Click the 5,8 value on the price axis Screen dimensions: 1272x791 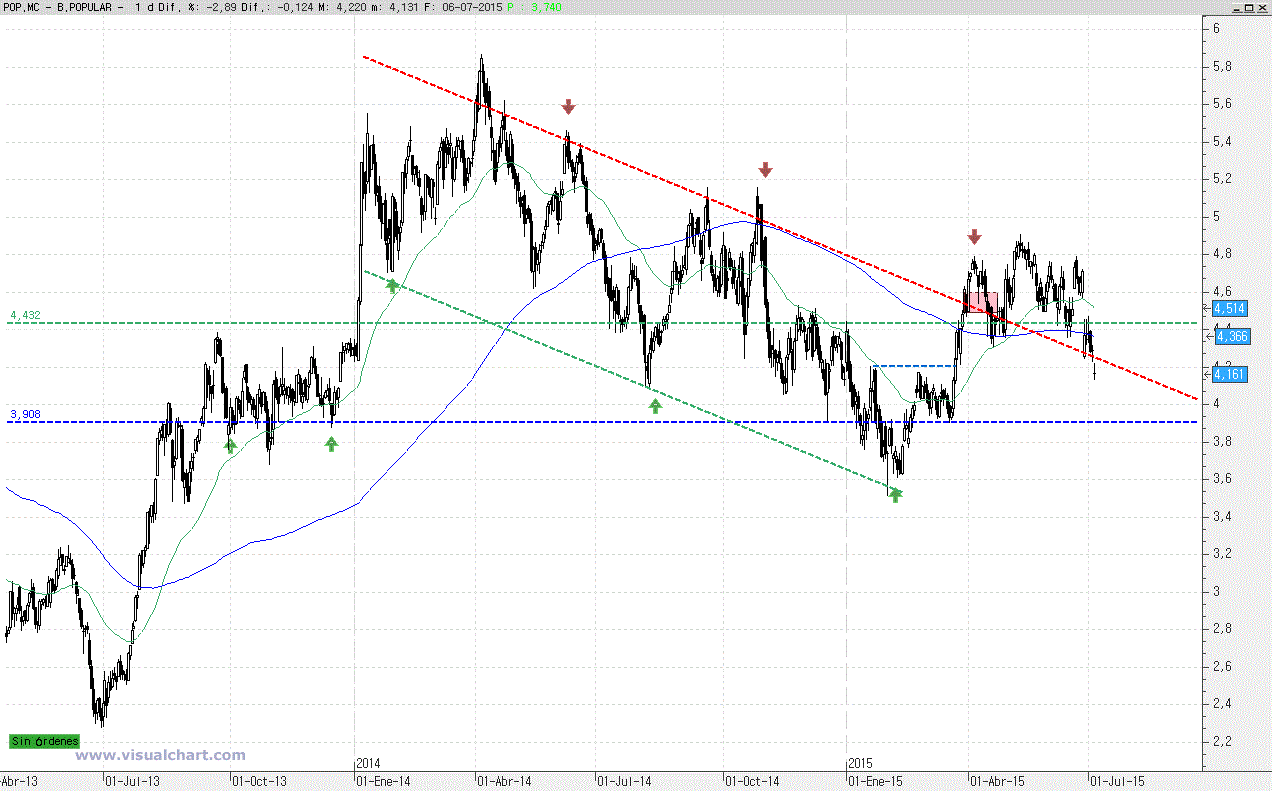(1221, 67)
